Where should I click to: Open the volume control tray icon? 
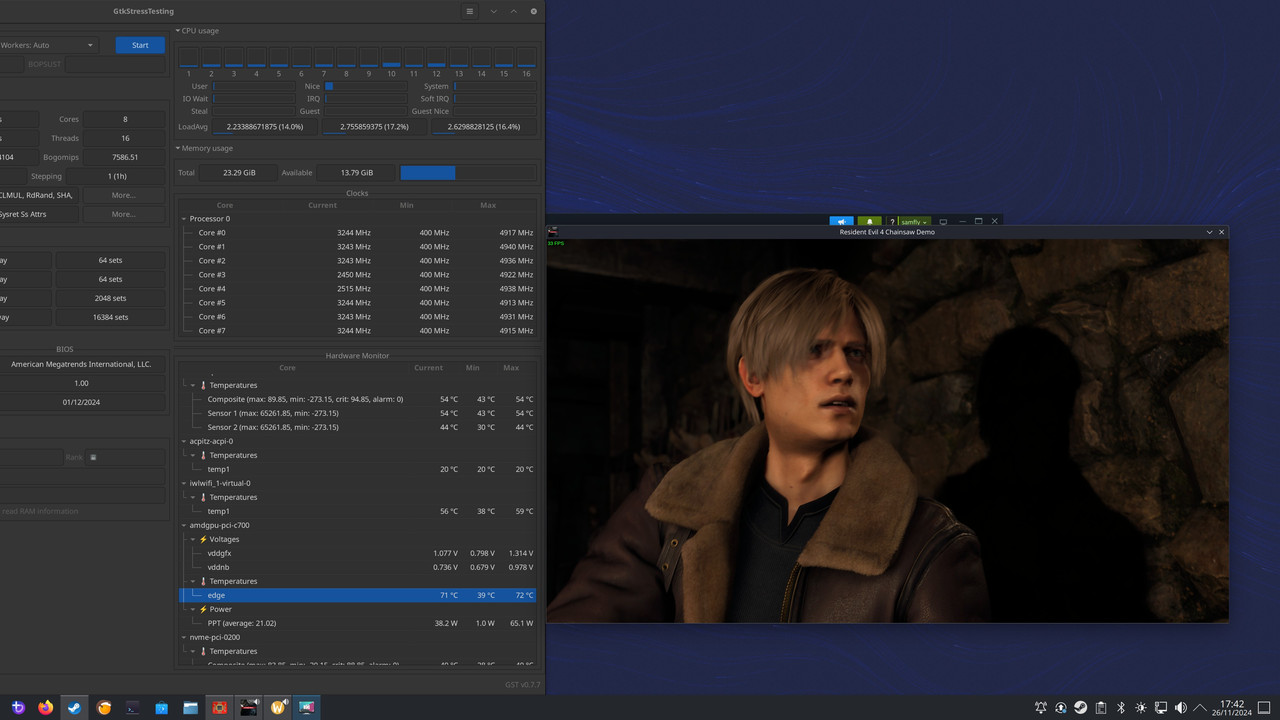pyautogui.click(x=1181, y=708)
